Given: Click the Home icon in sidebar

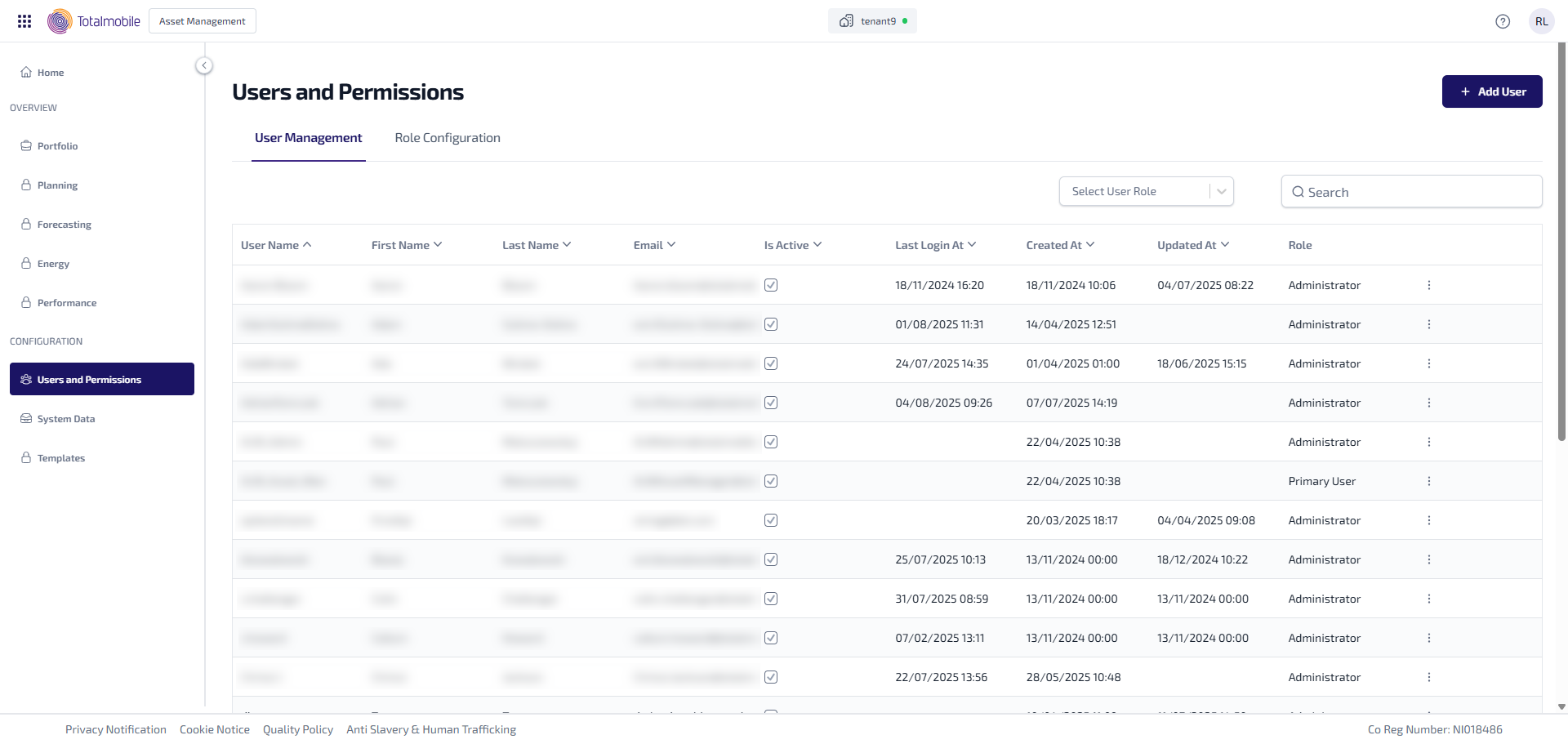Looking at the screenshot, I should 26,73.
